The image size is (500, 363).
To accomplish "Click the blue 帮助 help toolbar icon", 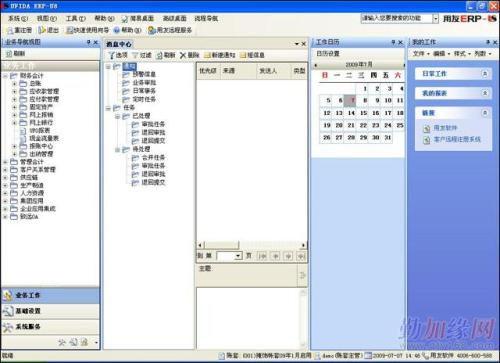I will point(117,30).
